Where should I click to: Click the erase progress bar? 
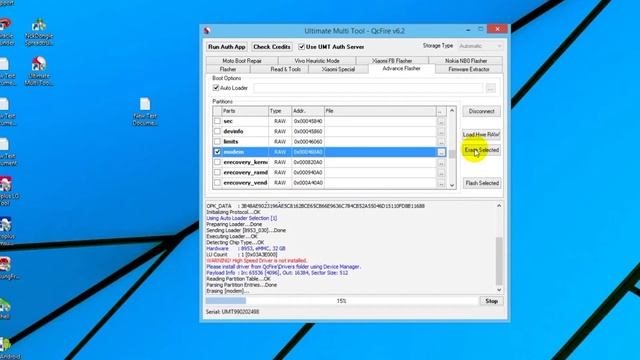point(342,301)
